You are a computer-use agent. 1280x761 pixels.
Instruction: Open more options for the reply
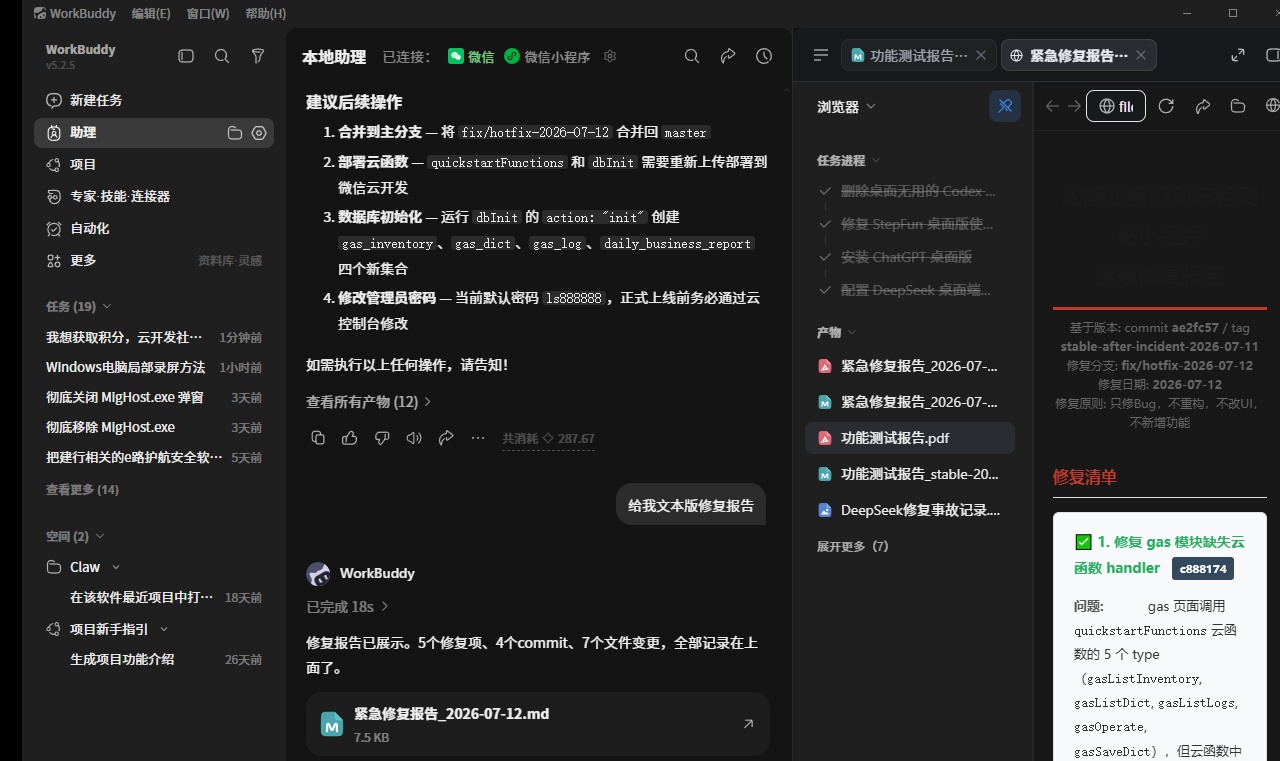(478, 438)
